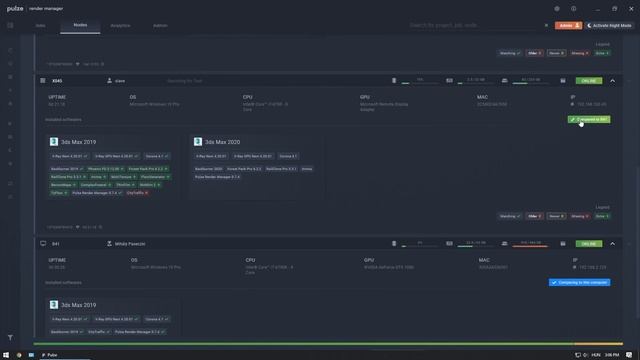The image size is (640, 360).
Task: Collapse the X040 node details chevron
Action: [613, 81]
